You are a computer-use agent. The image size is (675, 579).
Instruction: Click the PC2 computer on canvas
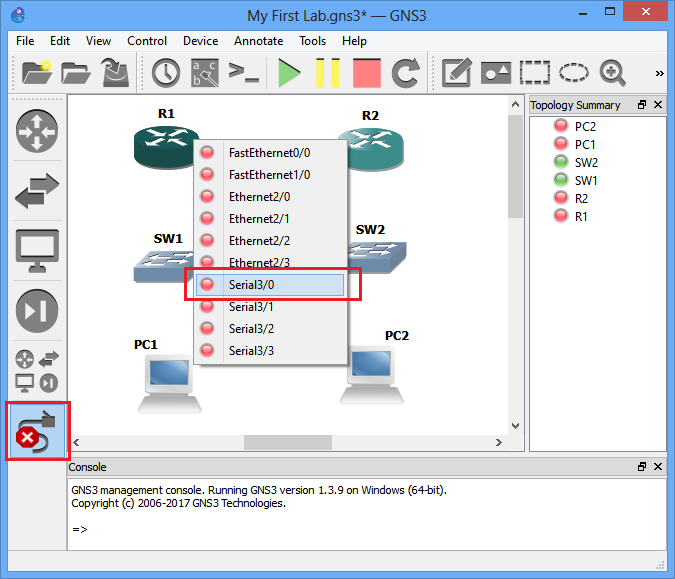(372, 375)
